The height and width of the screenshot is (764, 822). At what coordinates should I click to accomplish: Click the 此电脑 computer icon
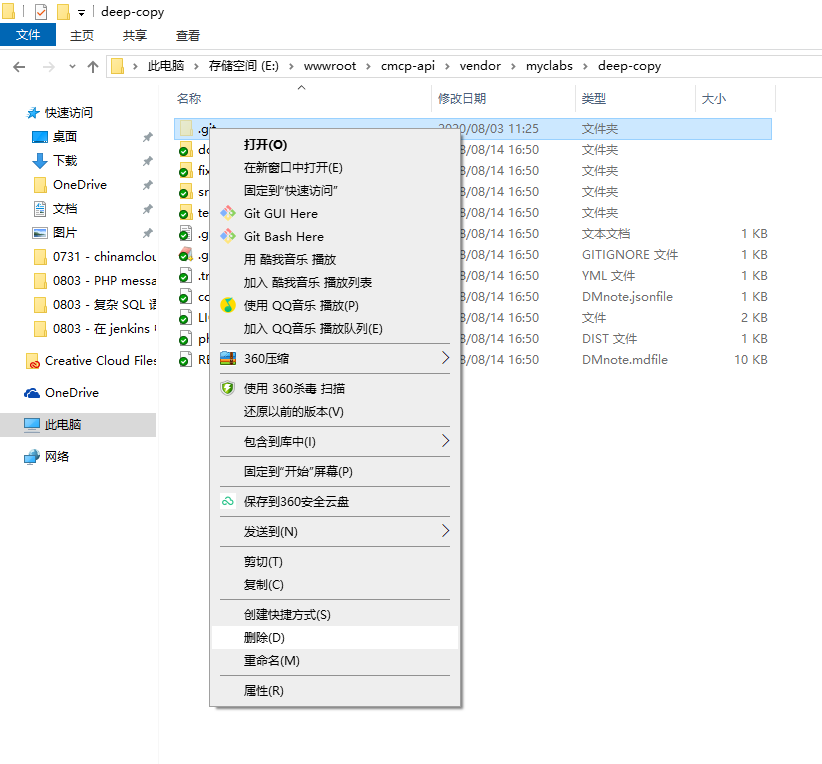pos(32,425)
